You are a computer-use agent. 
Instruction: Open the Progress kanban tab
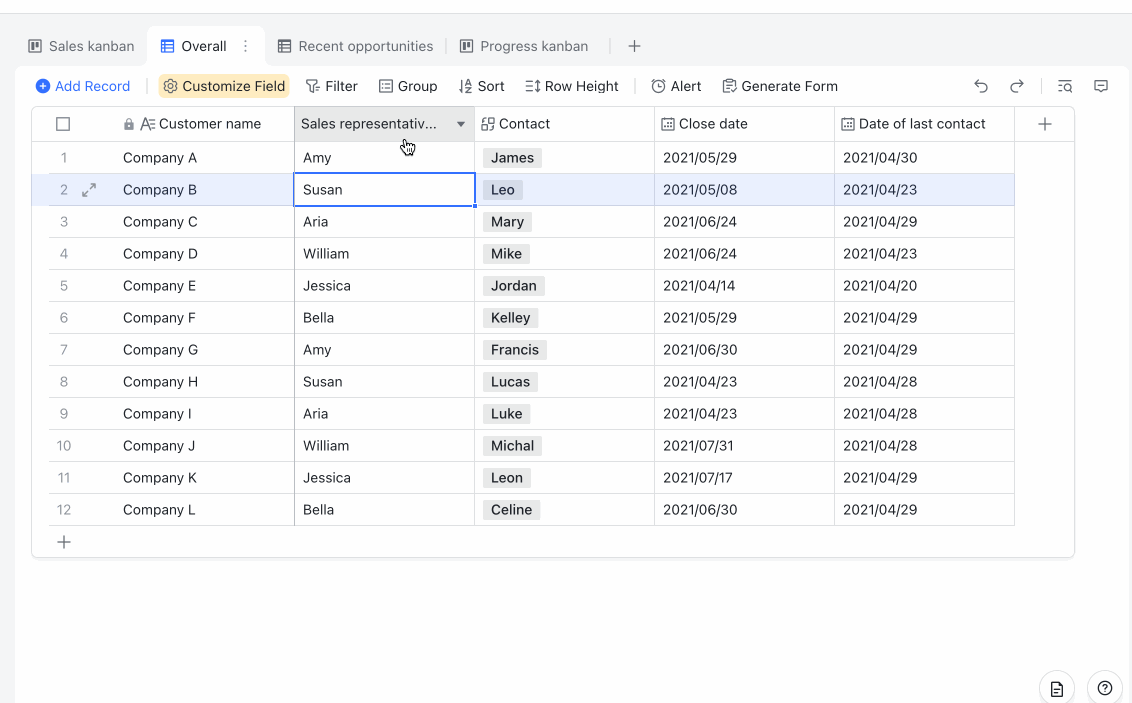click(524, 46)
